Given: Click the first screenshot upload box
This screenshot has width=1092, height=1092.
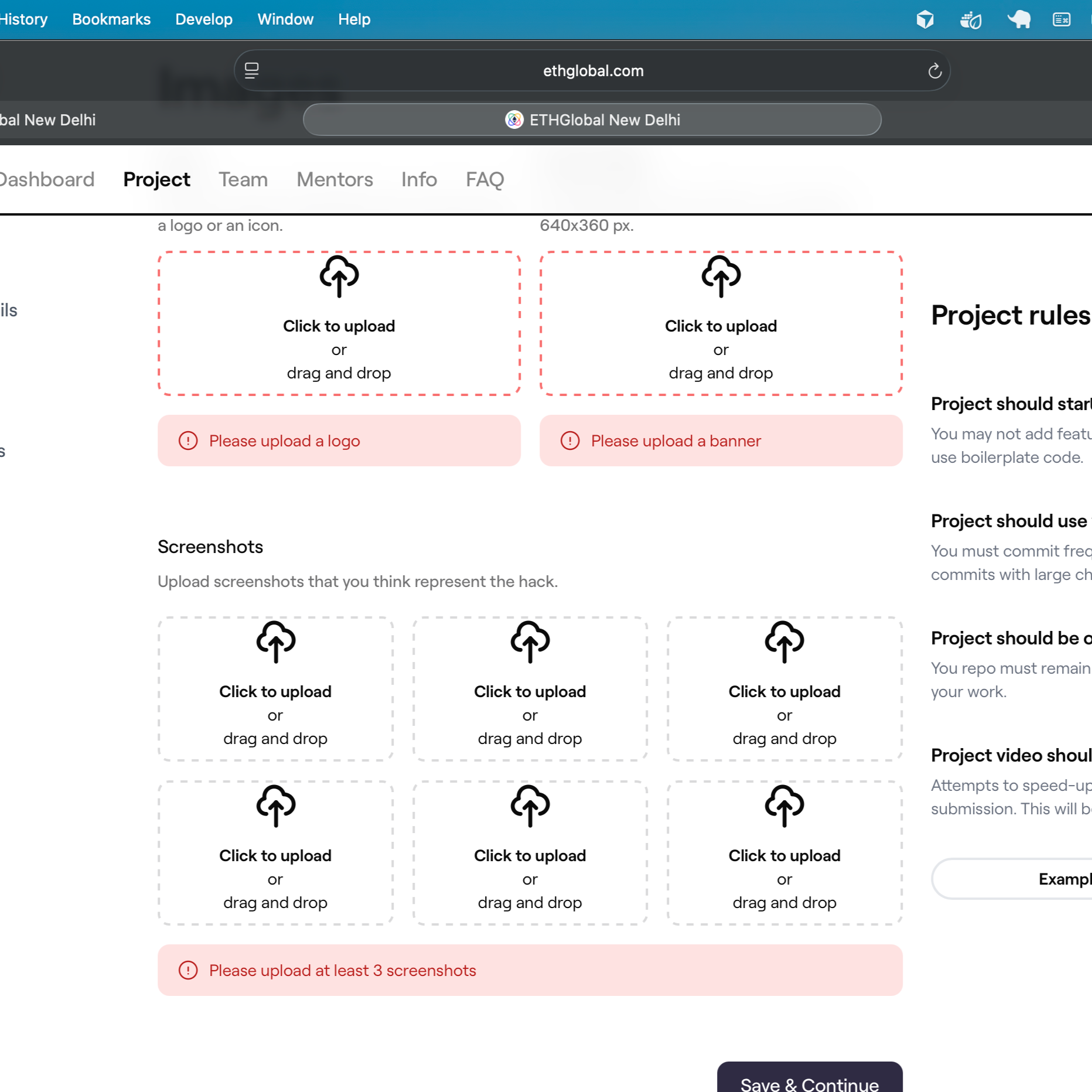Looking at the screenshot, I should pos(275,689).
